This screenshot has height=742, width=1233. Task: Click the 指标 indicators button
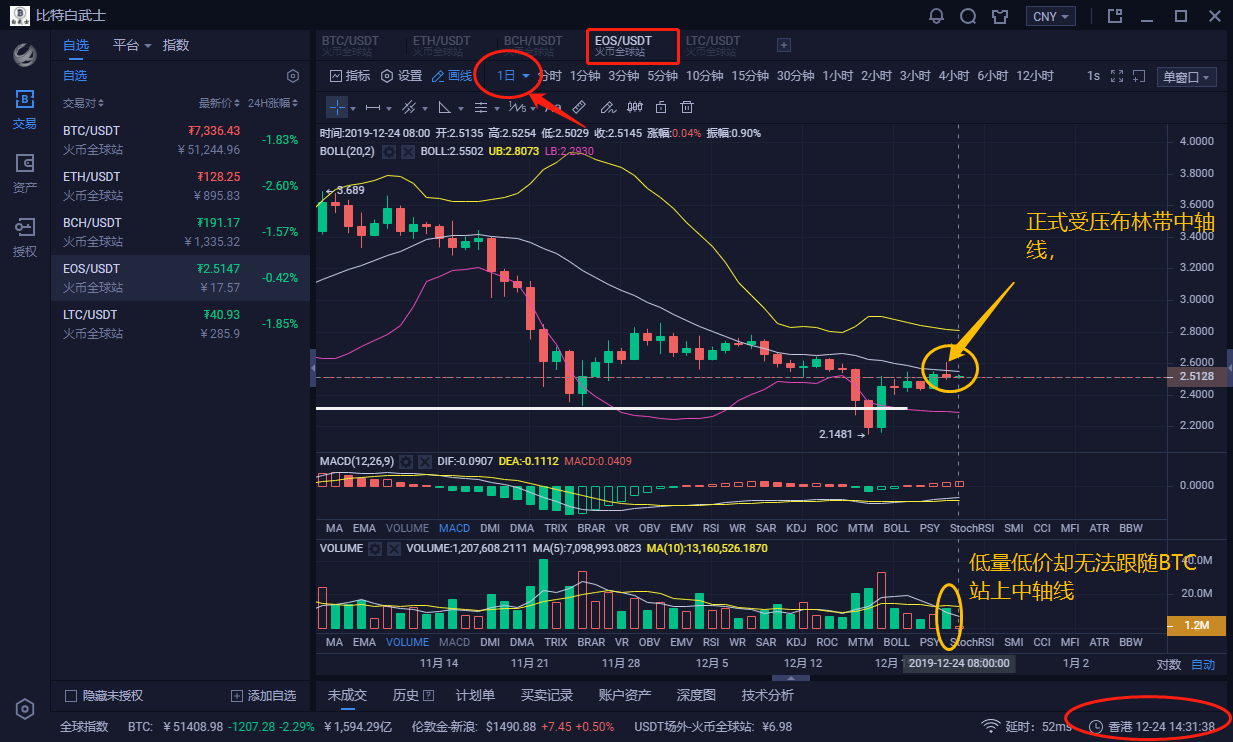(349, 76)
